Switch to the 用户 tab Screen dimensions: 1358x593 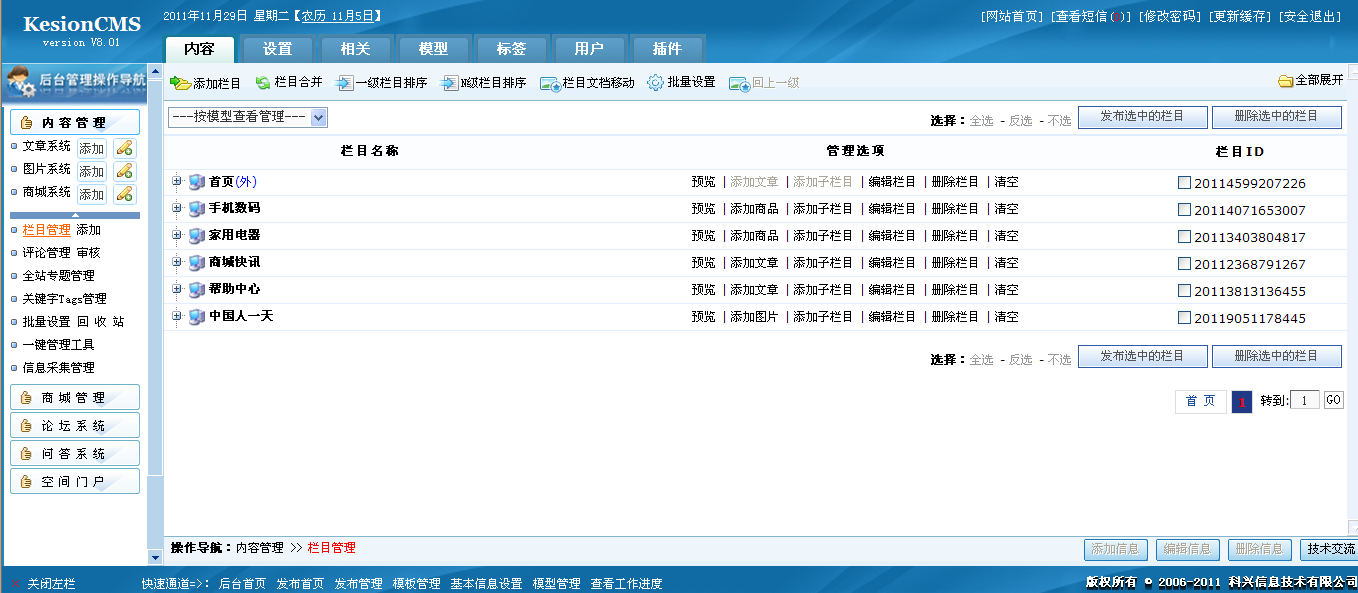(x=588, y=47)
